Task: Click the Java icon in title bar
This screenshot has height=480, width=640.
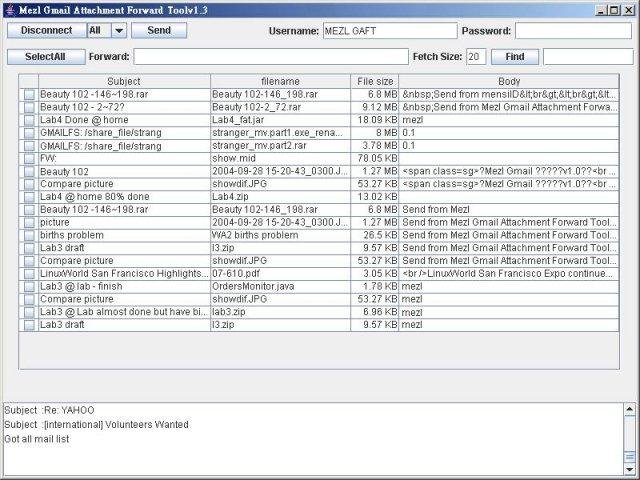Action: click(11, 10)
